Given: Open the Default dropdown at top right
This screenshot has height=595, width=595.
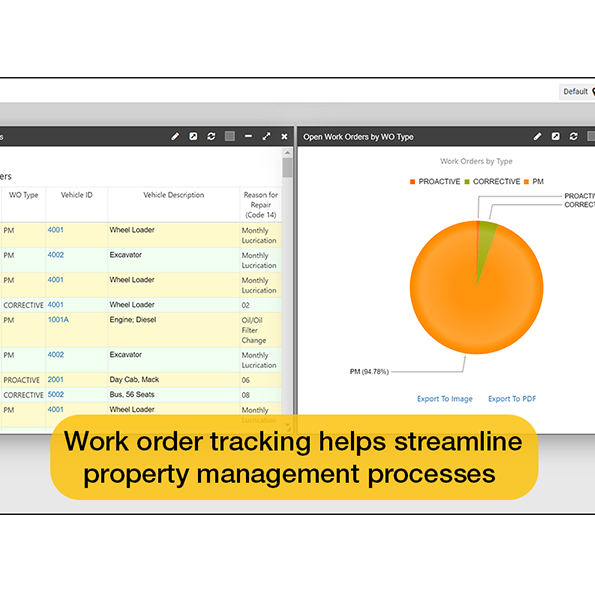Looking at the screenshot, I should pos(577,91).
